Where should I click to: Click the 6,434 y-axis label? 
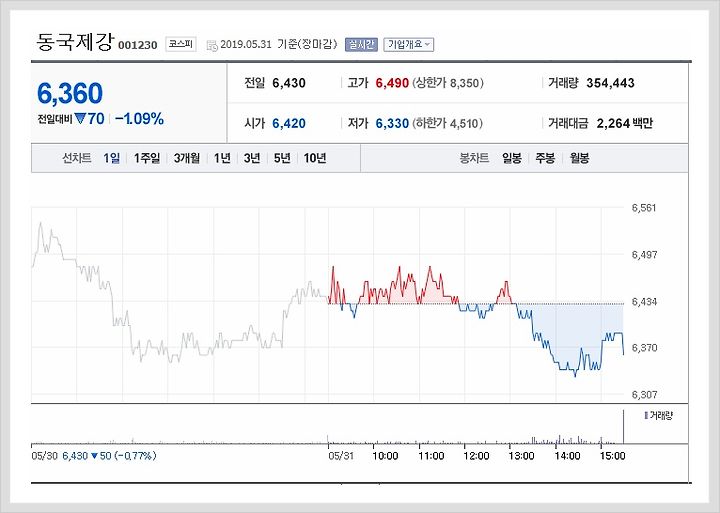coord(644,302)
